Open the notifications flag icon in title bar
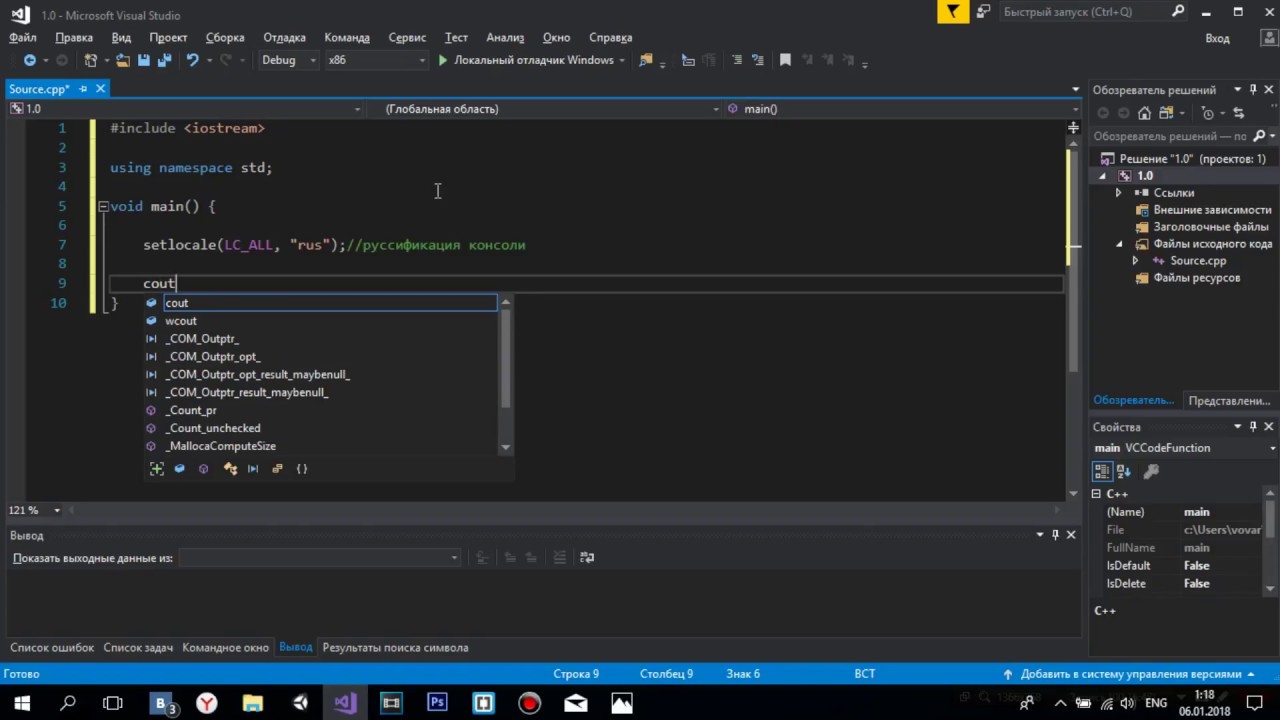 (953, 12)
